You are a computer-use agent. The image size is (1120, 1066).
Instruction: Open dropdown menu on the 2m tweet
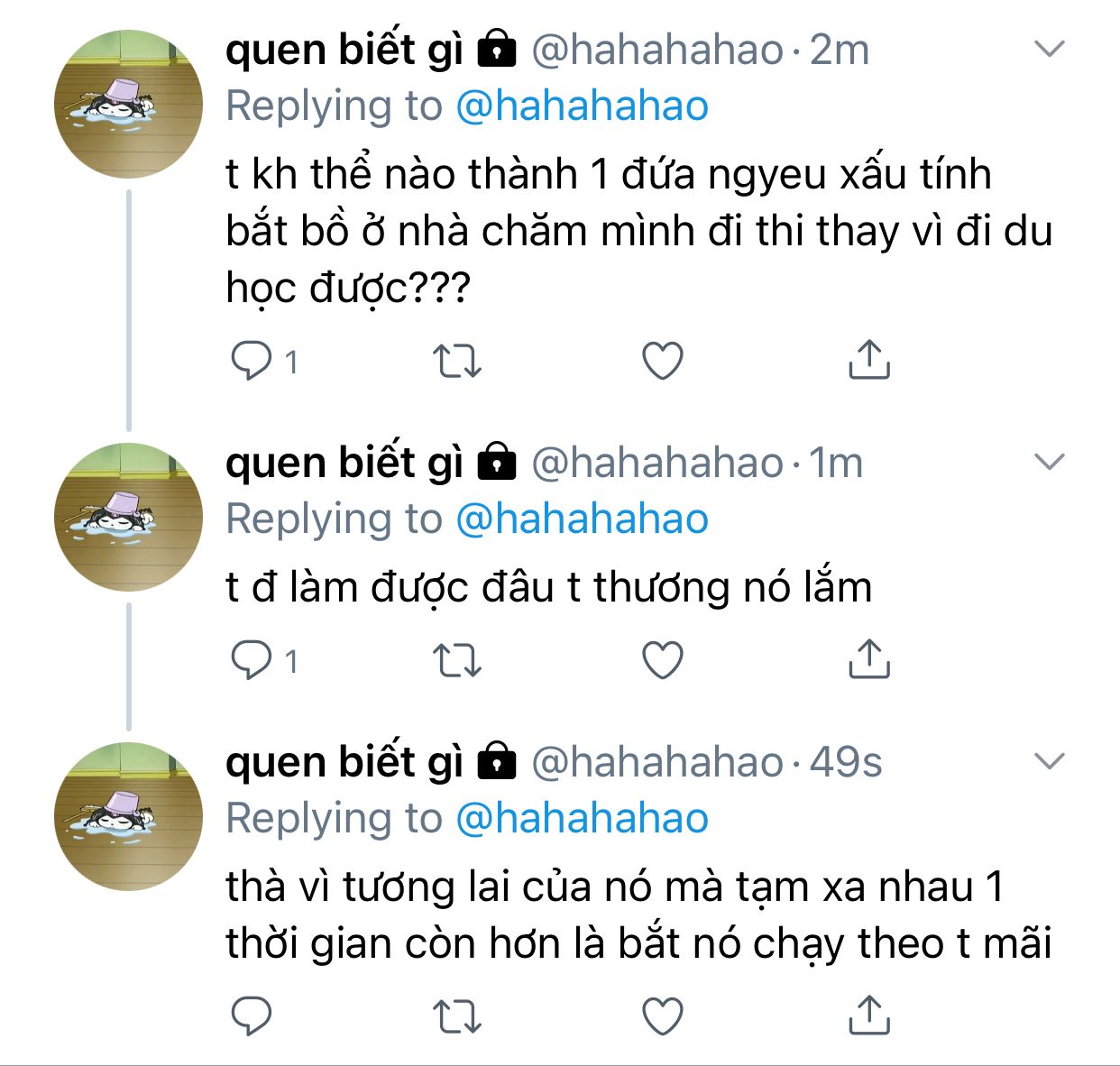coord(1050,49)
